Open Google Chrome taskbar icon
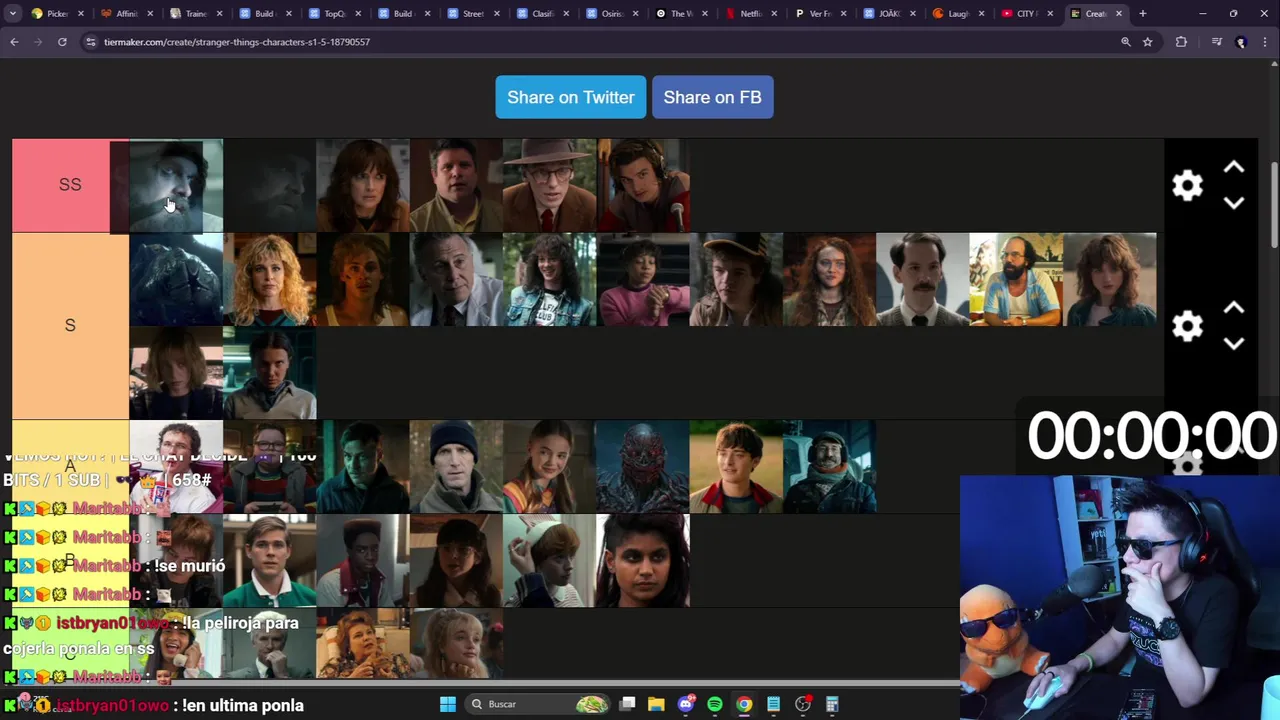Viewport: 1280px width, 720px height. click(x=744, y=704)
